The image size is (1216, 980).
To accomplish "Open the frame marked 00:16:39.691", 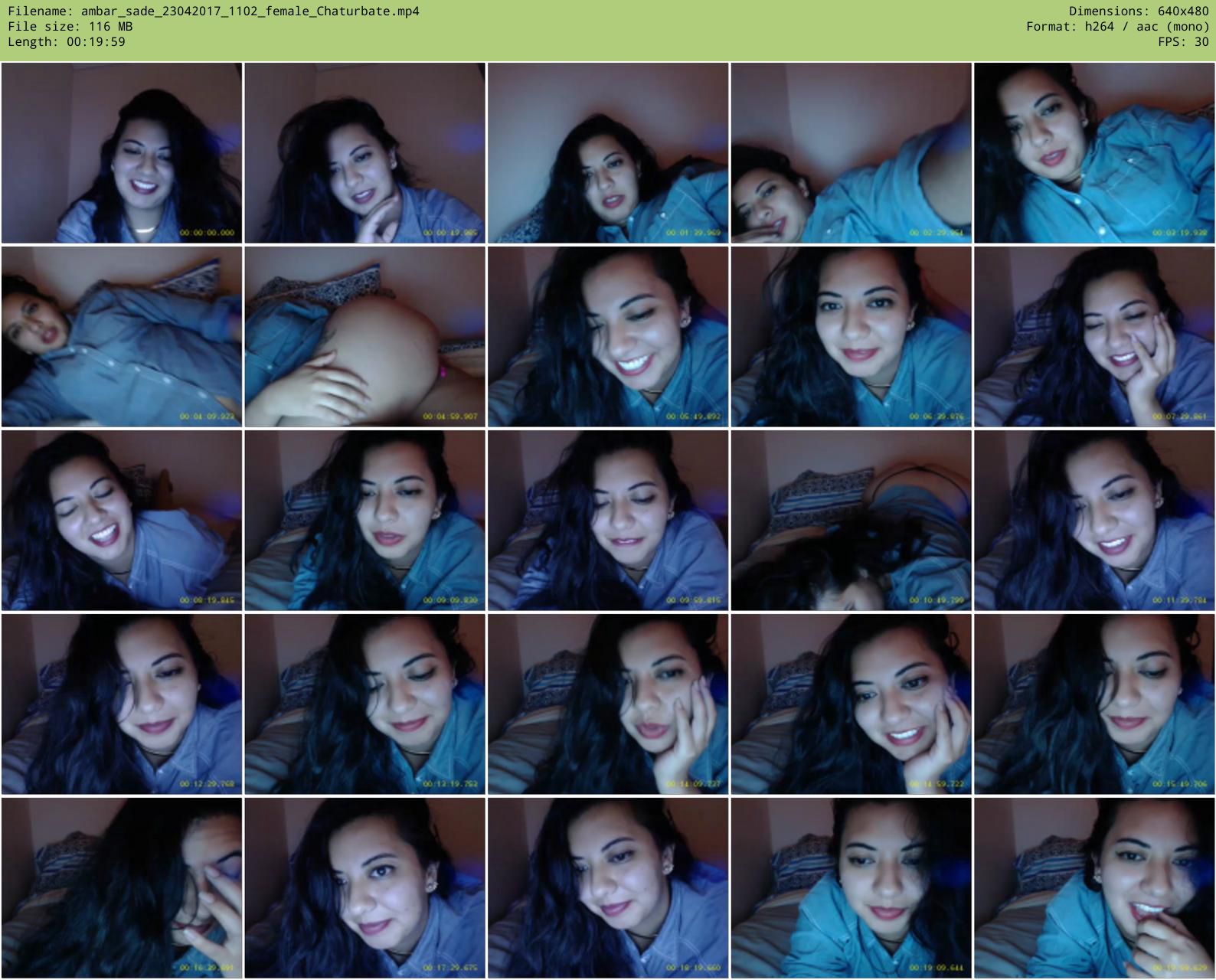I will 122,887.
